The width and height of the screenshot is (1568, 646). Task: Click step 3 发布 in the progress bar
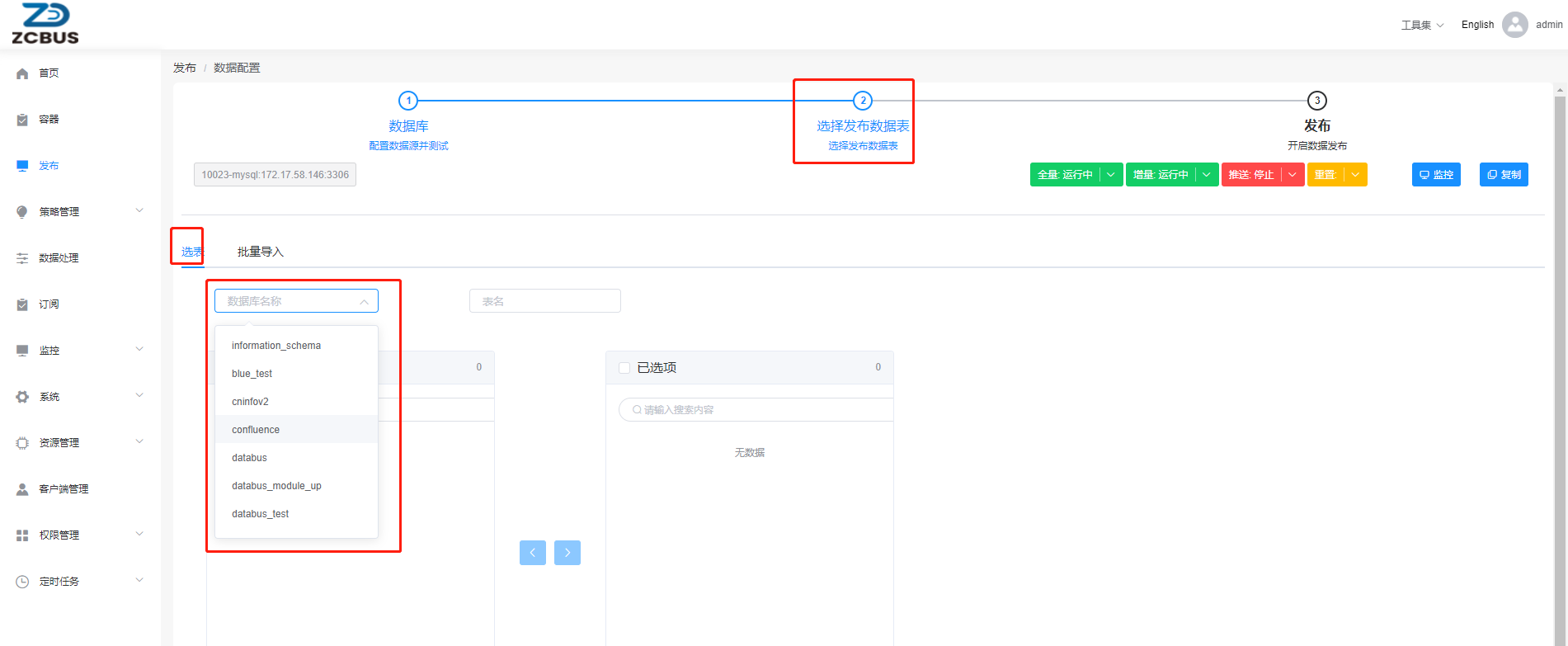(x=1316, y=101)
